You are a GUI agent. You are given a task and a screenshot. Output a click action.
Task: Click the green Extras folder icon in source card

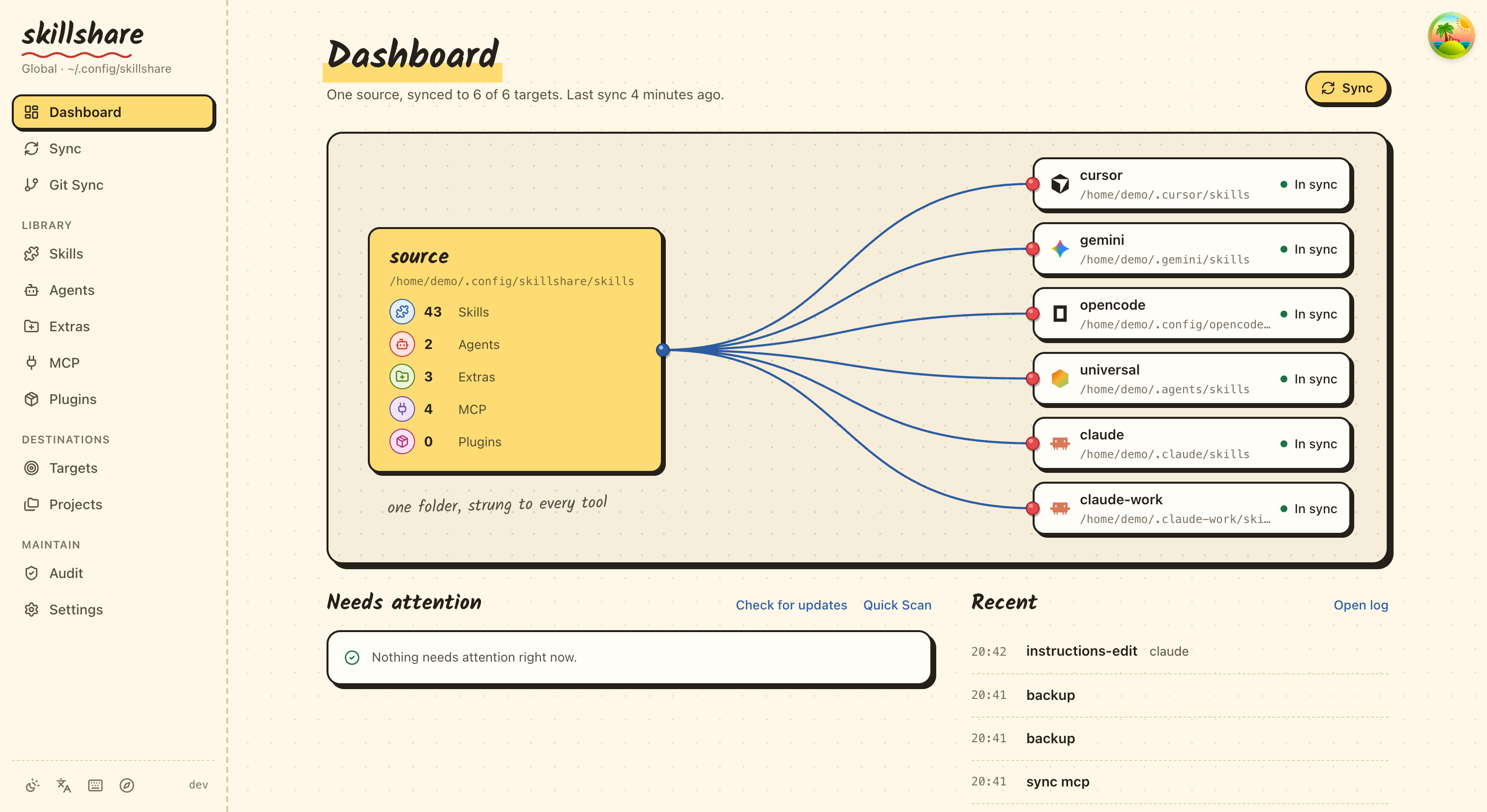pyautogui.click(x=402, y=377)
